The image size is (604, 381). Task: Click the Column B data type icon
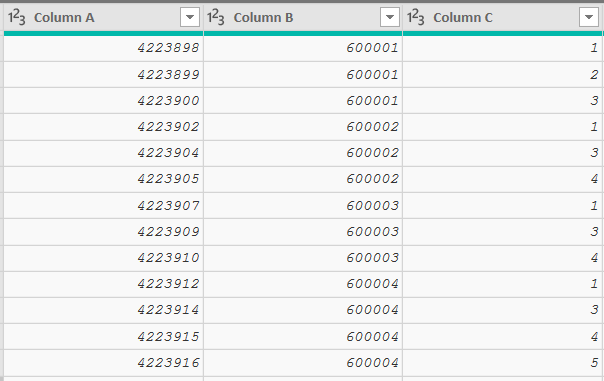coord(215,17)
